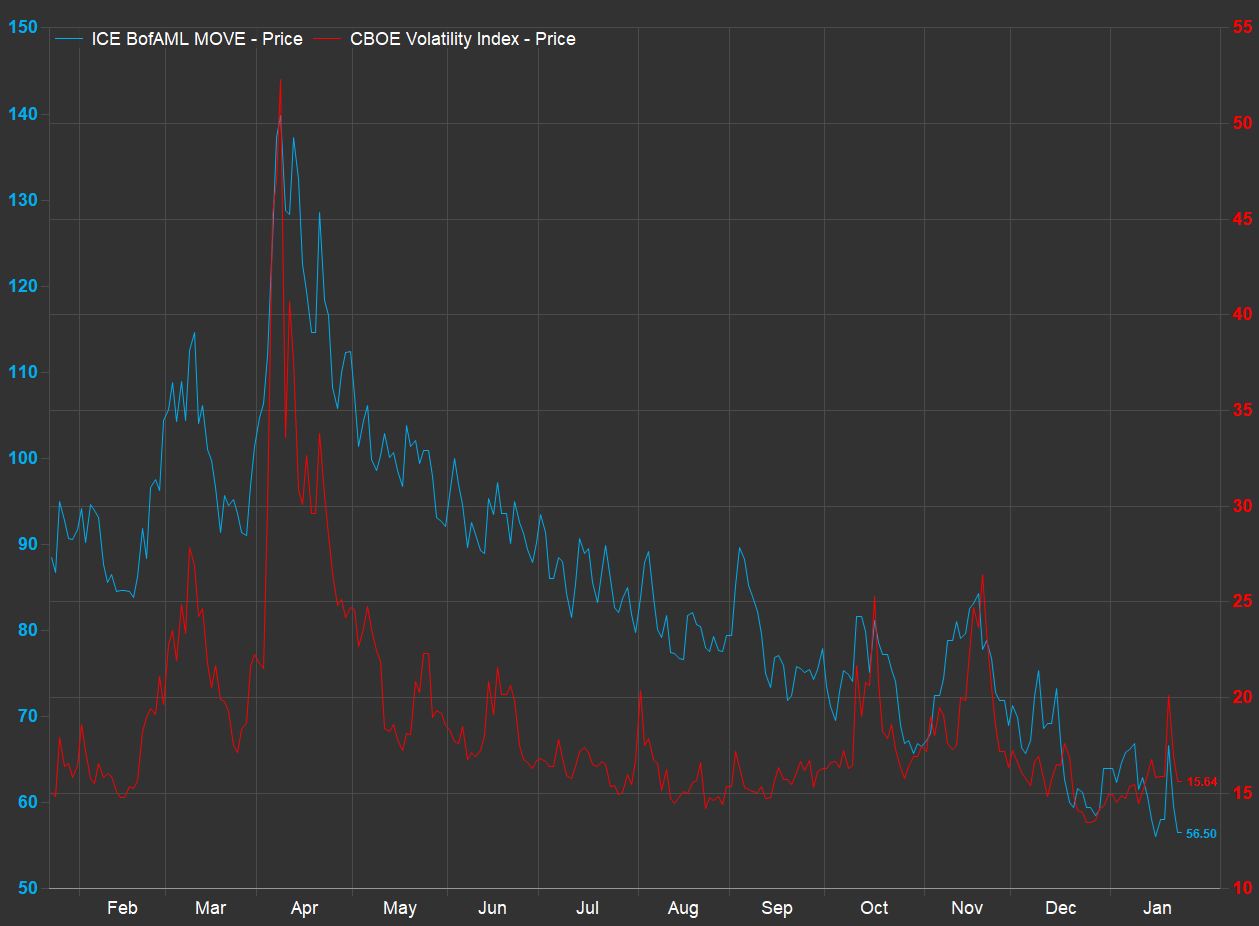Click the 100 value on left axis
The height and width of the screenshot is (926, 1259).
22,458
